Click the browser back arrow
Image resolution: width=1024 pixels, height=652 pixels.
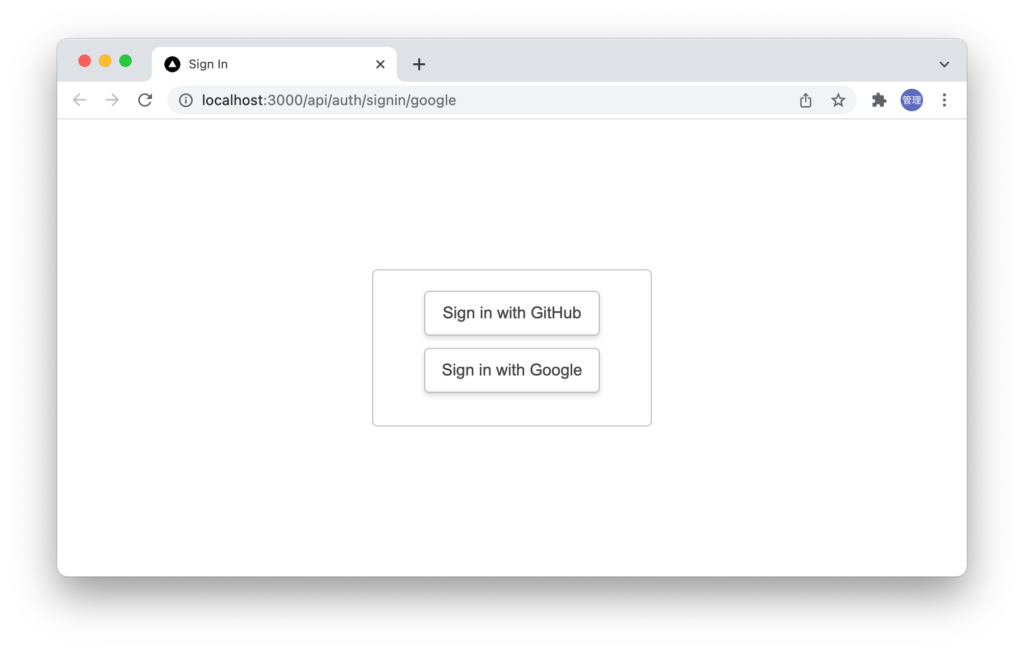point(80,100)
